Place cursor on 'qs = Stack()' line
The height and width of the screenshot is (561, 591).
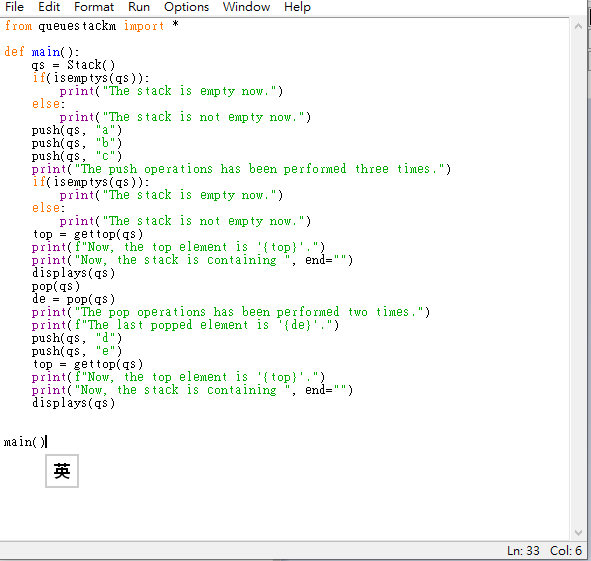pyautogui.click(x=73, y=65)
